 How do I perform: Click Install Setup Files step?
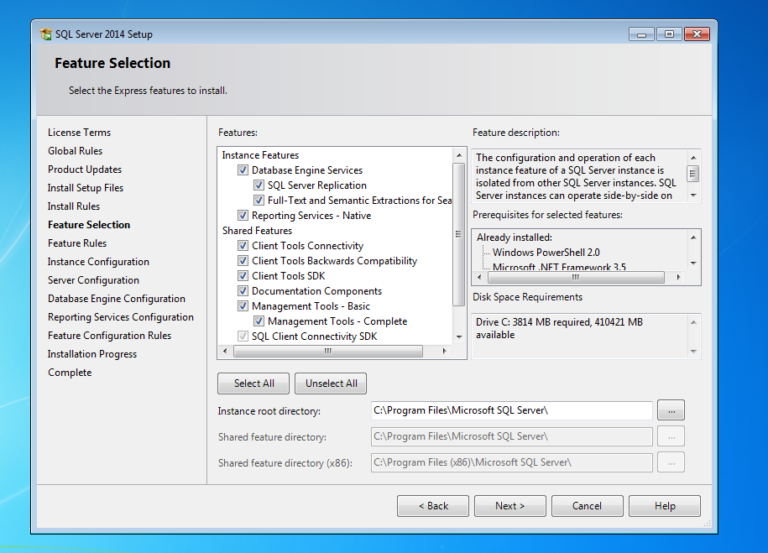tap(85, 188)
